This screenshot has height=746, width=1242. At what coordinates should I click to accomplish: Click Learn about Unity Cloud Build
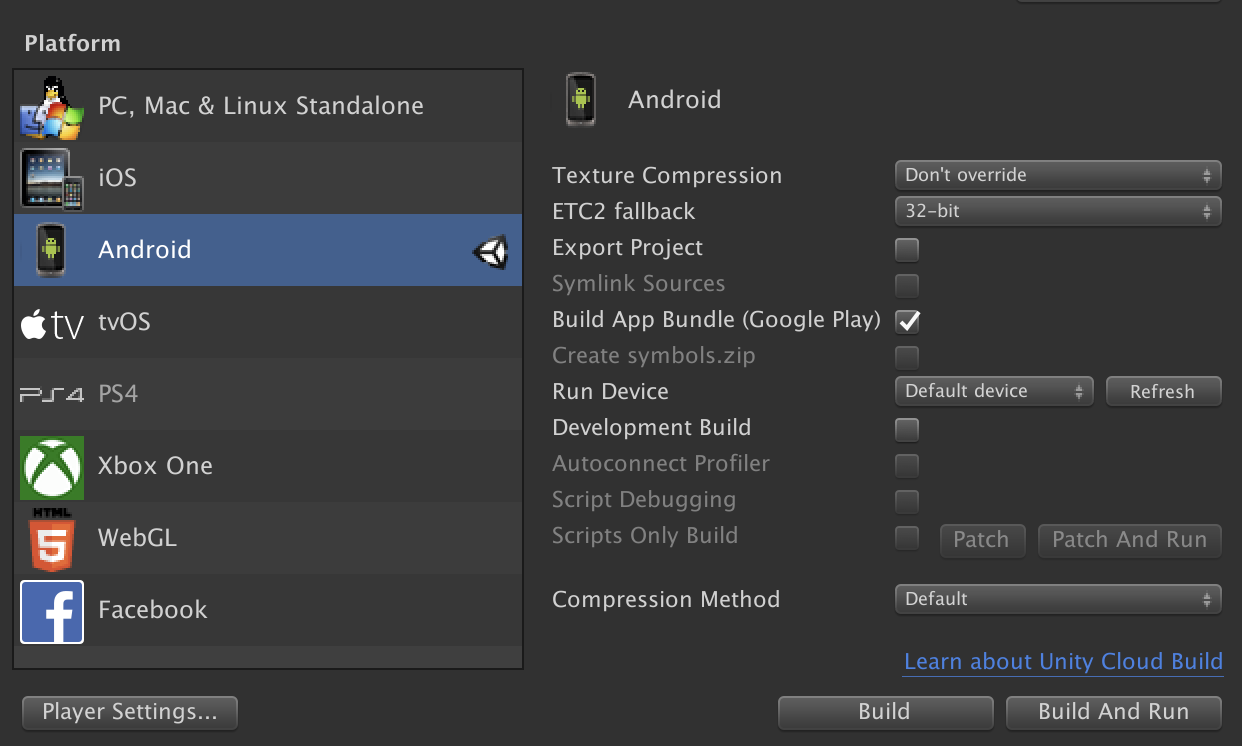(x=1062, y=661)
